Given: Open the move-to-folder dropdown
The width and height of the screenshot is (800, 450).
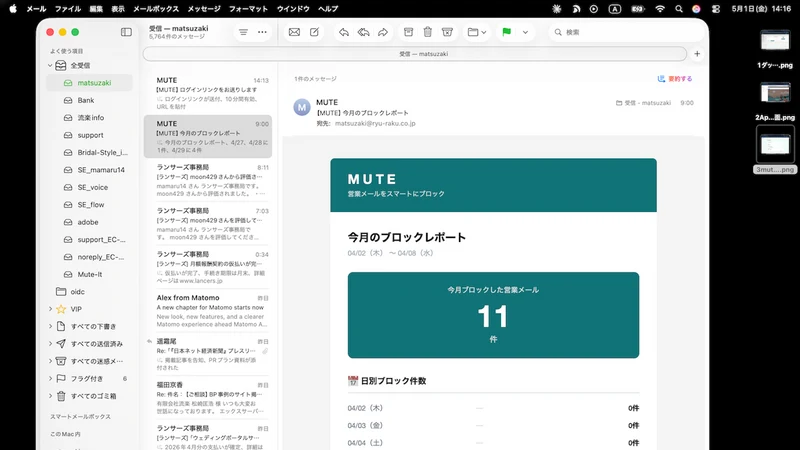Looking at the screenshot, I should [x=477, y=32].
